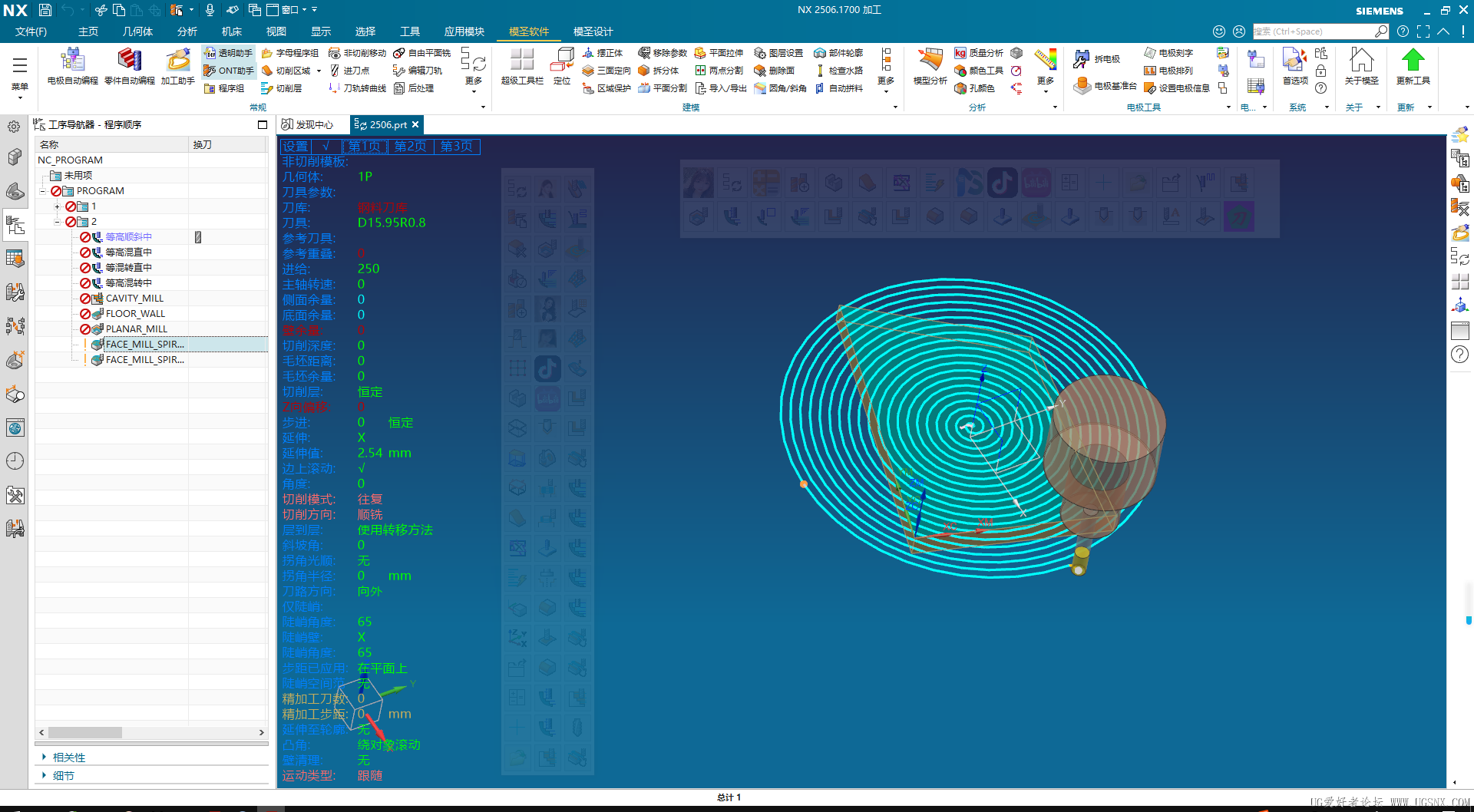The height and width of the screenshot is (812, 1474).
Task: Open 电极自动编程 electrode auto-programming tool
Action: [x=72, y=61]
